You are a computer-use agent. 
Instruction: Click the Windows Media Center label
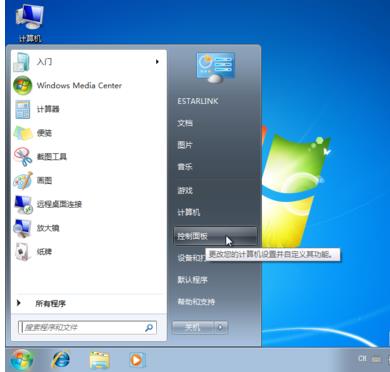point(79,86)
